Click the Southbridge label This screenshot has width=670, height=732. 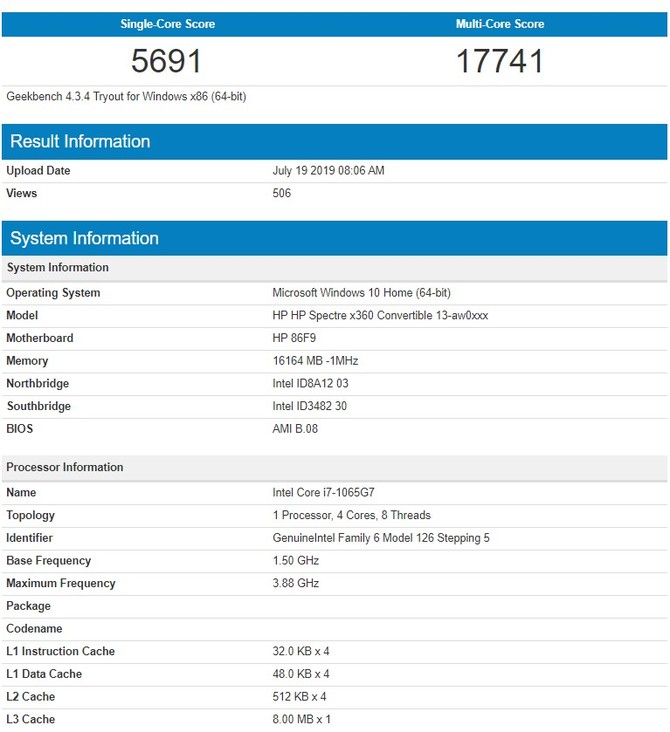pyautogui.click(x=39, y=406)
